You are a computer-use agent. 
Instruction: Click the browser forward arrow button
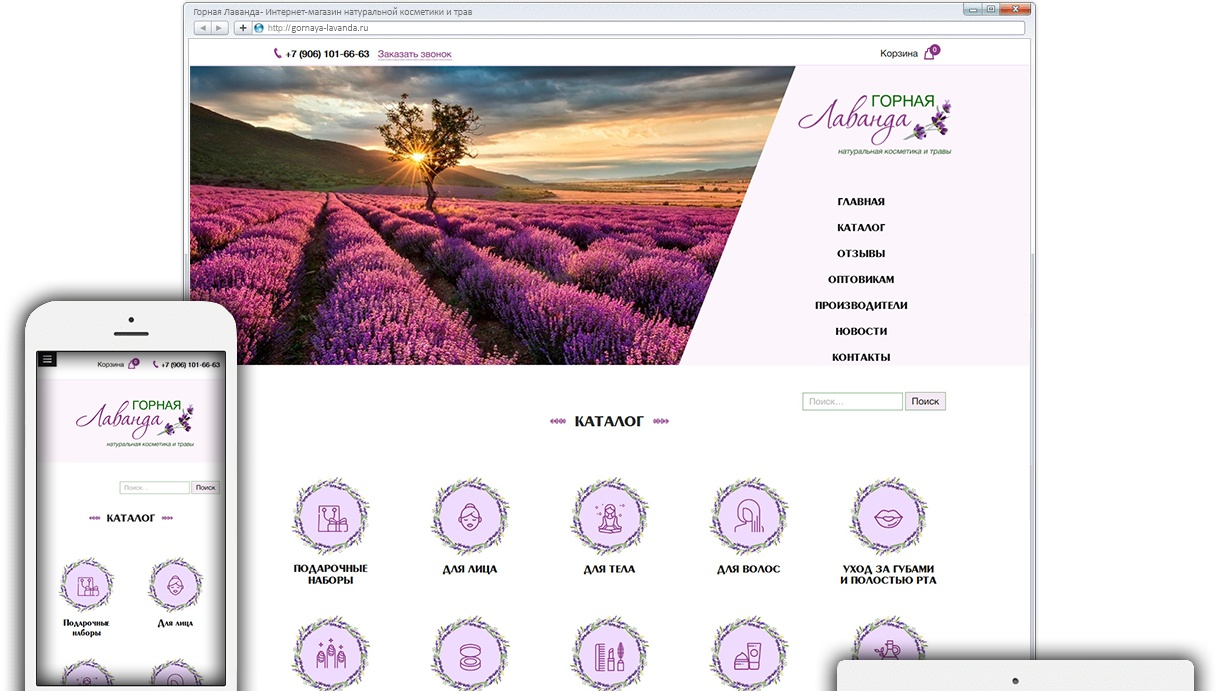point(219,28)
